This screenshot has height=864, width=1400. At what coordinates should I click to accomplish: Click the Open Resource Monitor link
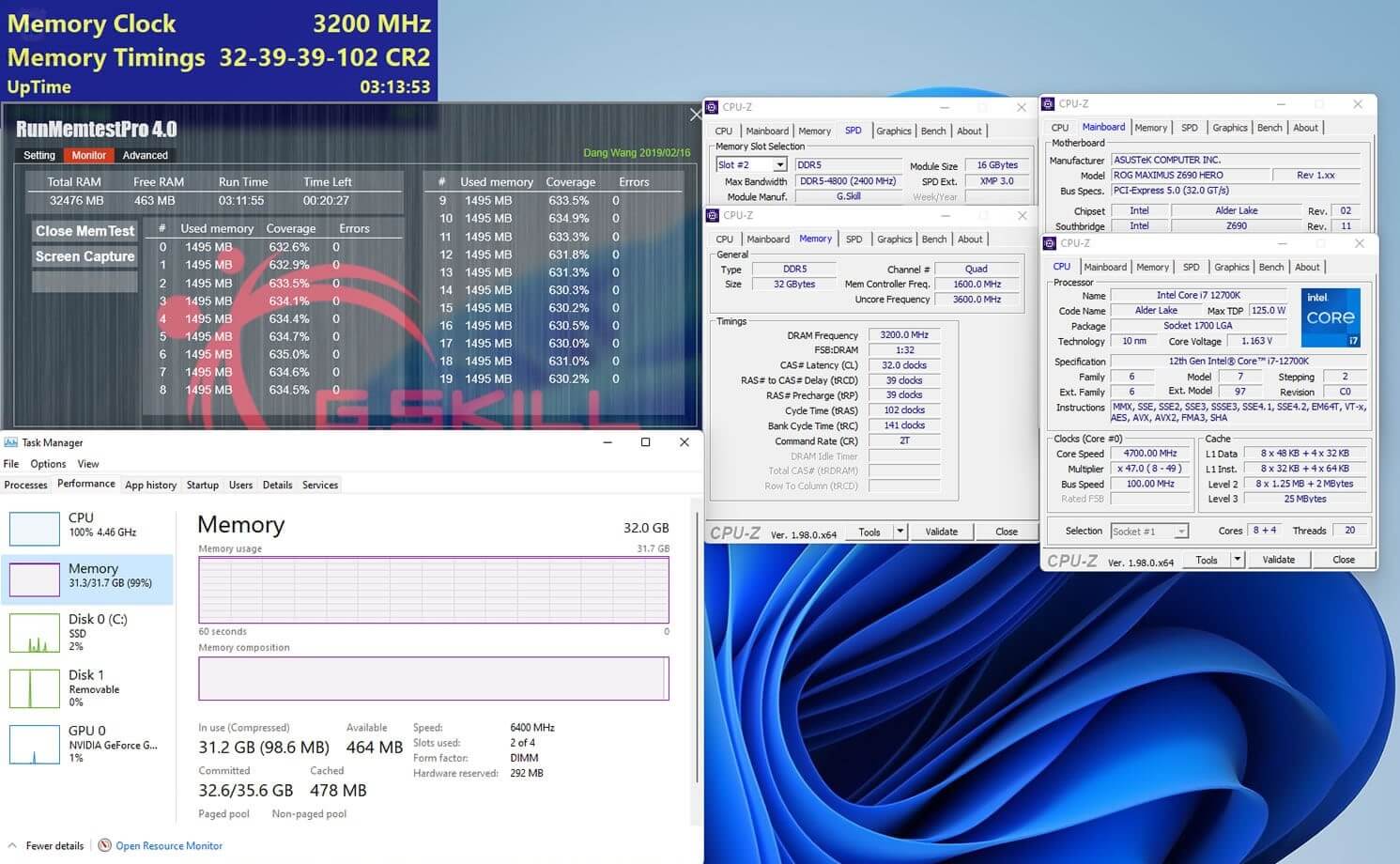click(x=169, y=846)
